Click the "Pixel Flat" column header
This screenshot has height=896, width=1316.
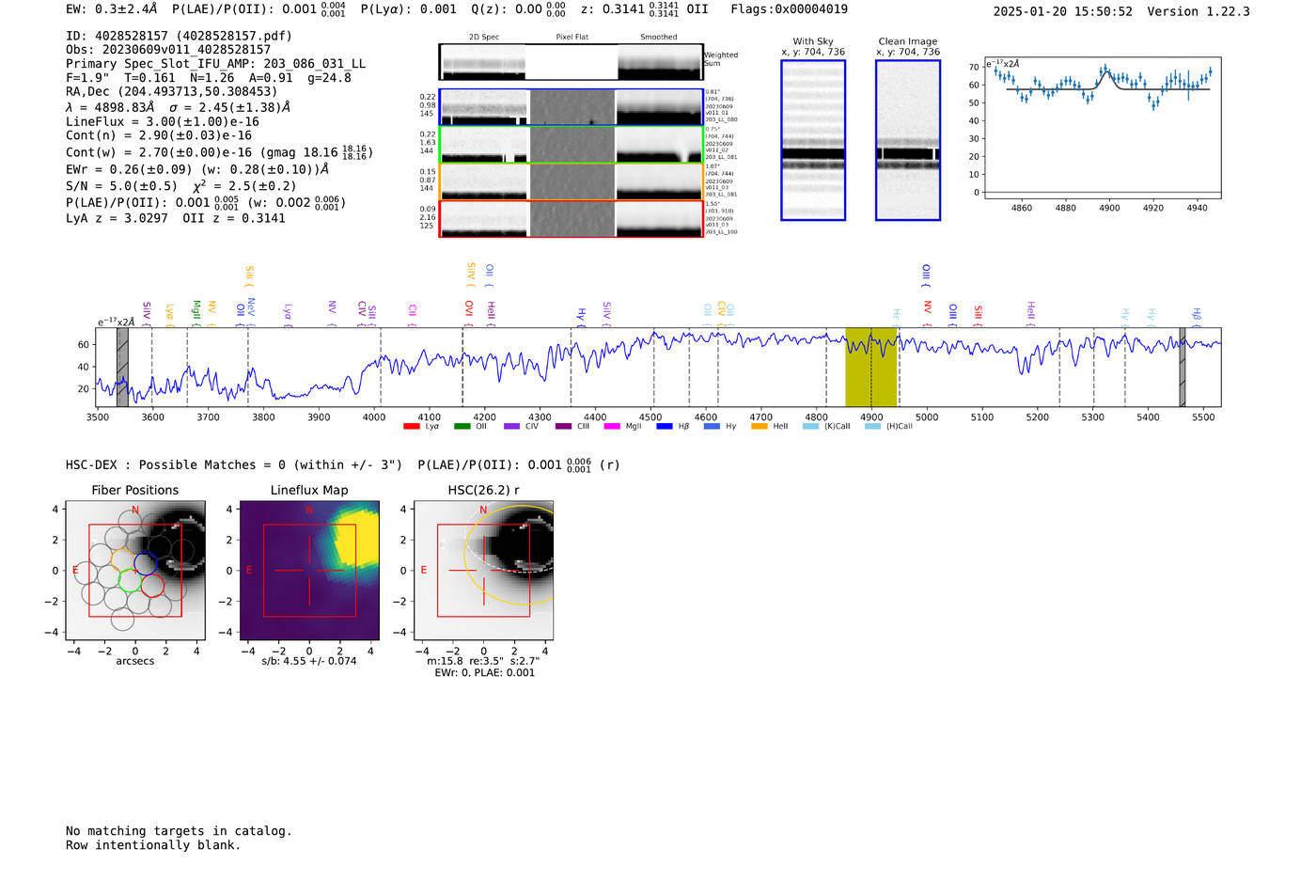click(x=572, y=38)
